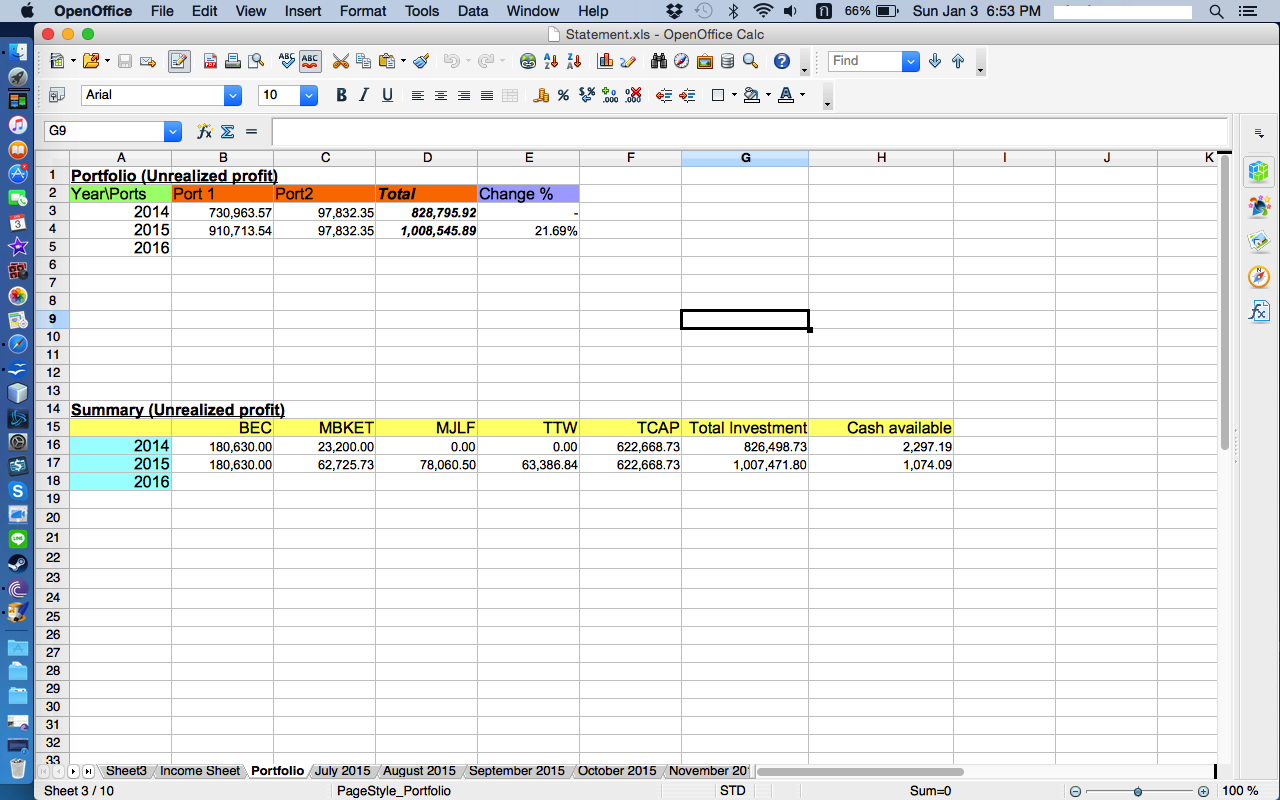The width and height of the screenshot is (1280, 800).
Task: Toggle Underline formatting
Action: 387,95
